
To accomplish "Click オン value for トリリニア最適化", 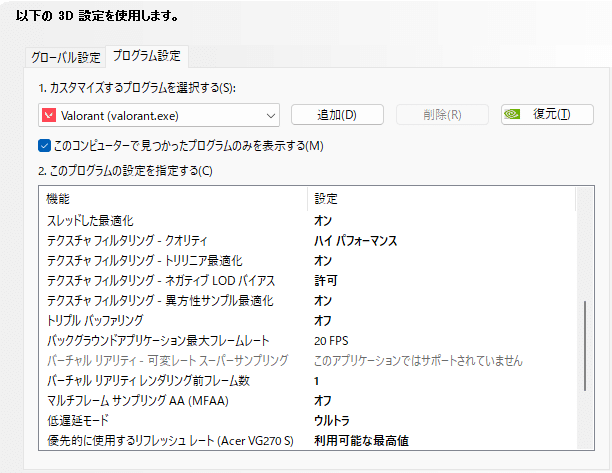I will tap(323, 261).
